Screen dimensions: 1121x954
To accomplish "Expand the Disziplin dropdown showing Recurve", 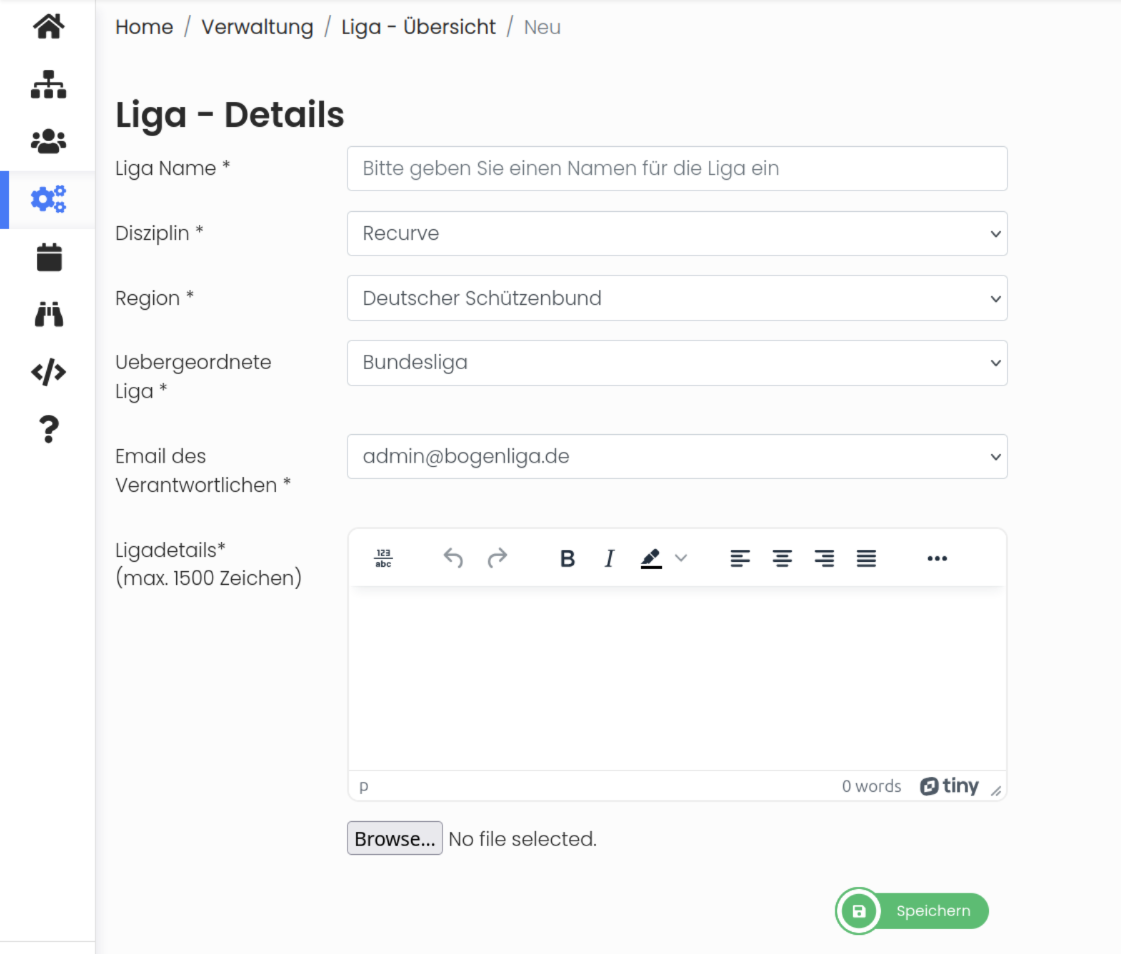I will [x=677, y=233].
